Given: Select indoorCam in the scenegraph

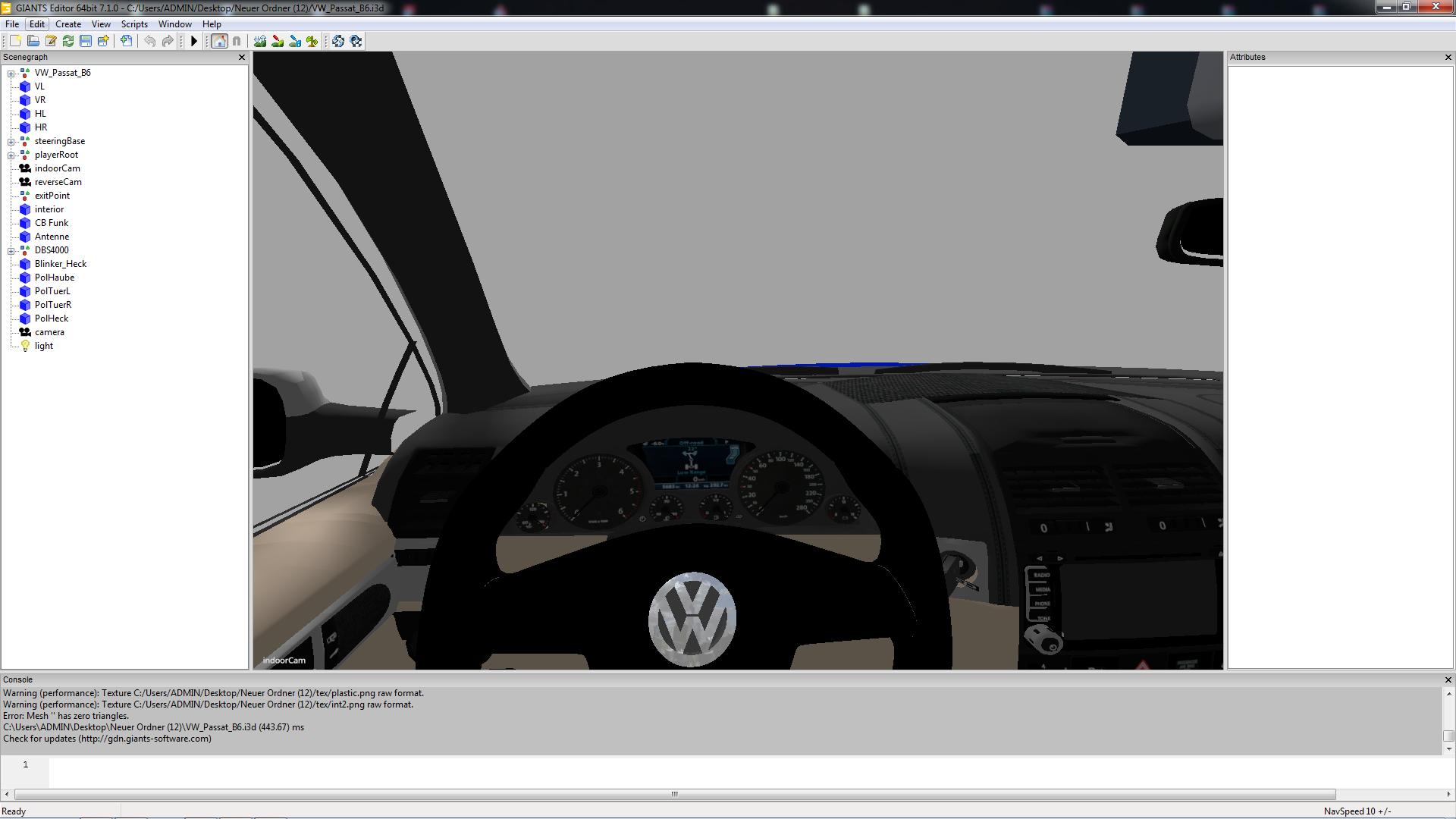Looking at the screenshot, I should [57, 168].
